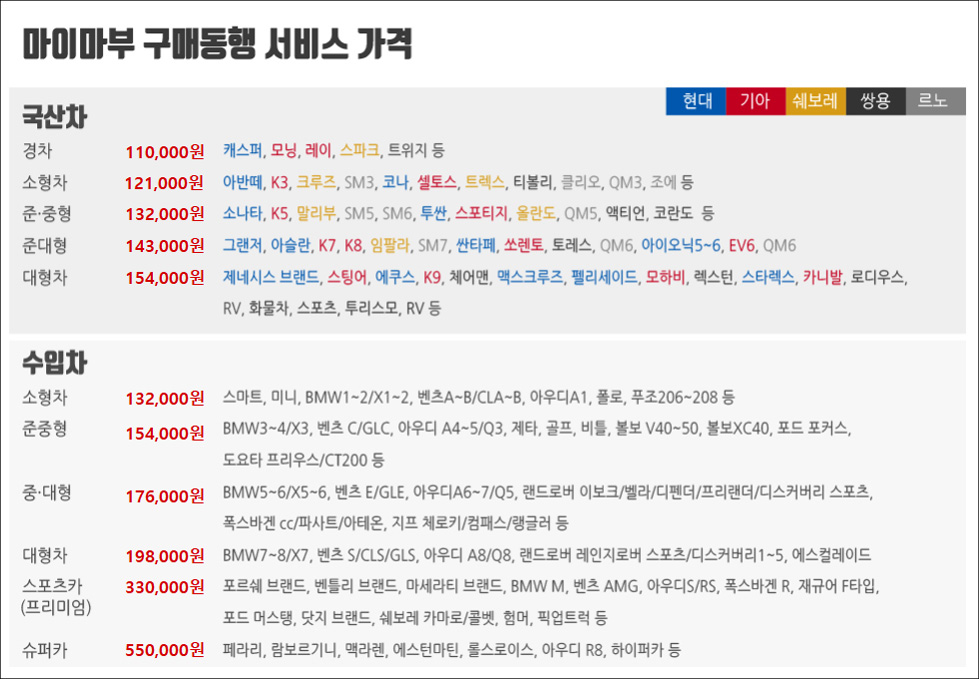Click the black 쌍용 legend box
Screen dimensions: 979x679
(x=876, y=101)
